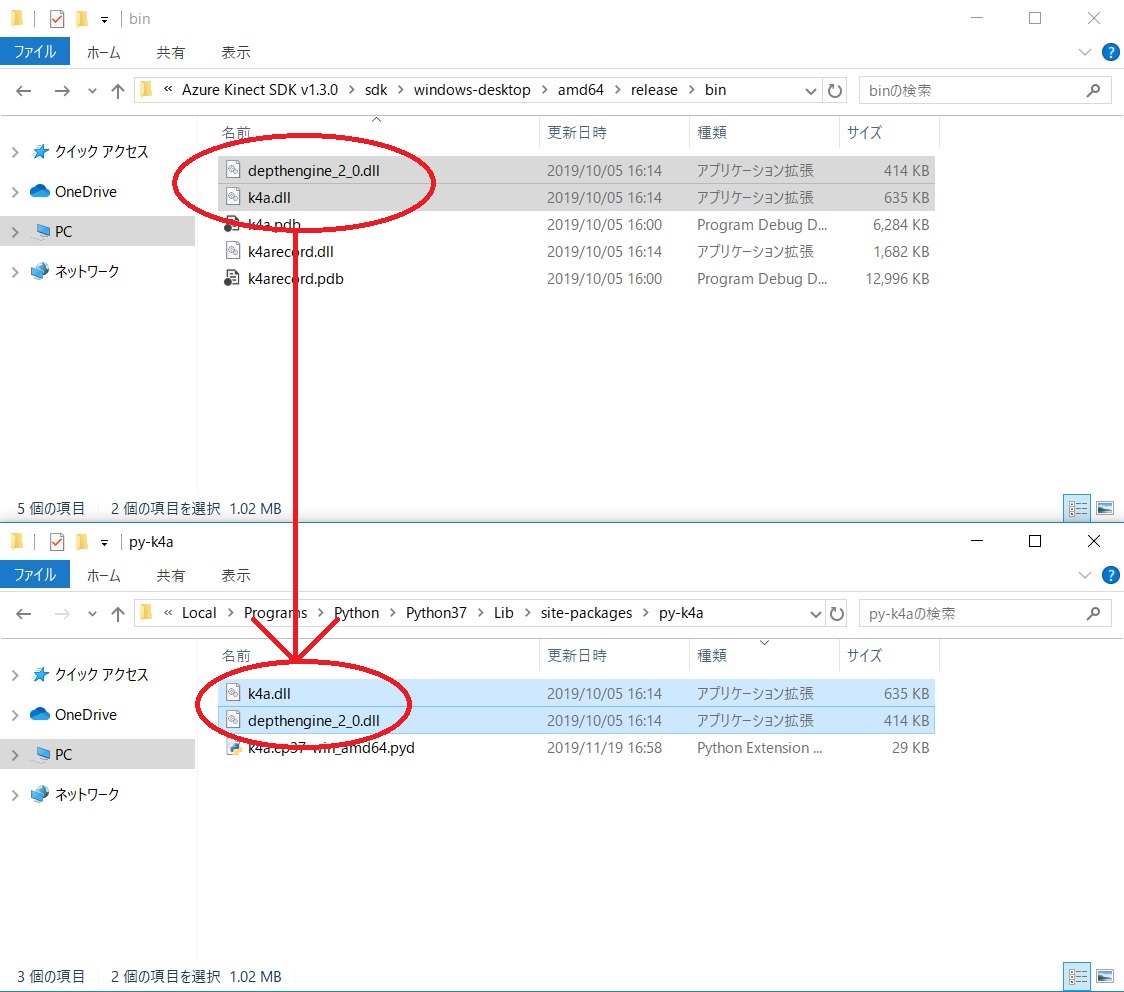This screenshot has width=1124, height=992.
Task: Open ホーム tab in bin window
Action: point(104,52)
